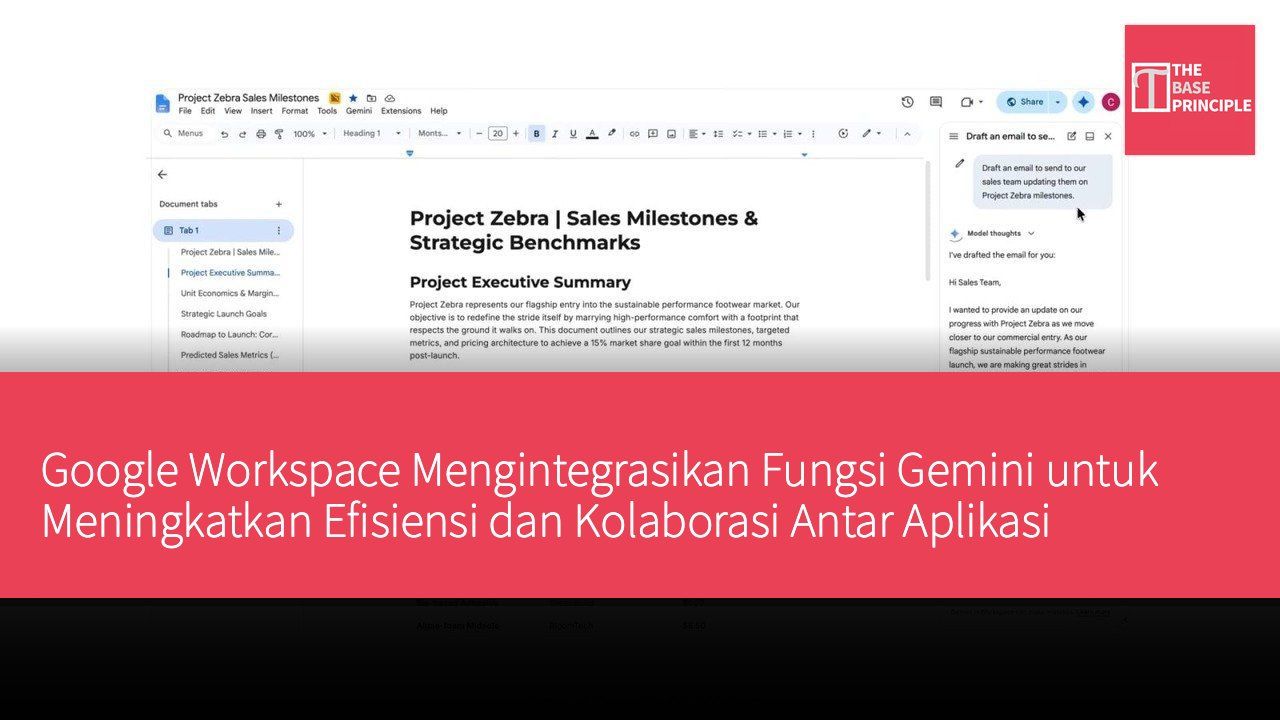Screen dimensions: 1280x720
Task: Open the Extensions menu
Action: [x=401, y=111]
